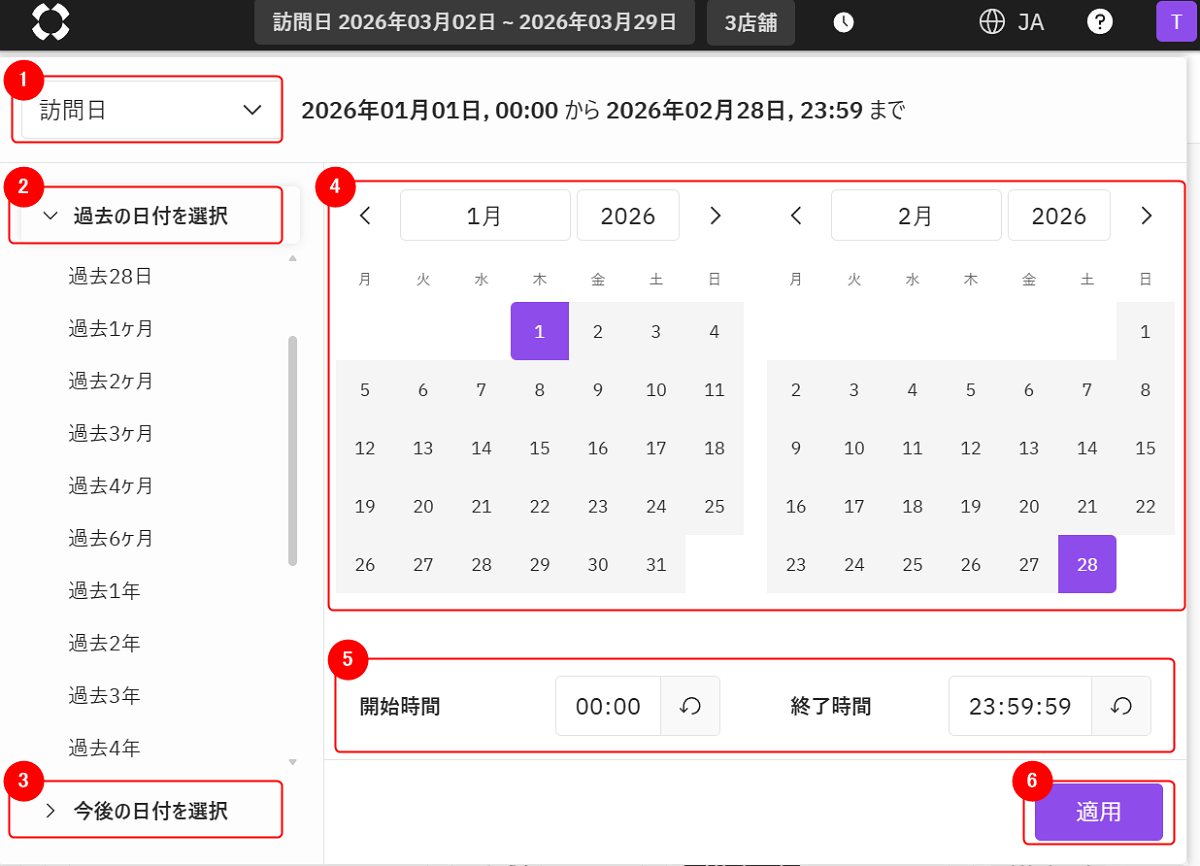Click the globe language icon
1200x866 pixels.
pos(992,22)
